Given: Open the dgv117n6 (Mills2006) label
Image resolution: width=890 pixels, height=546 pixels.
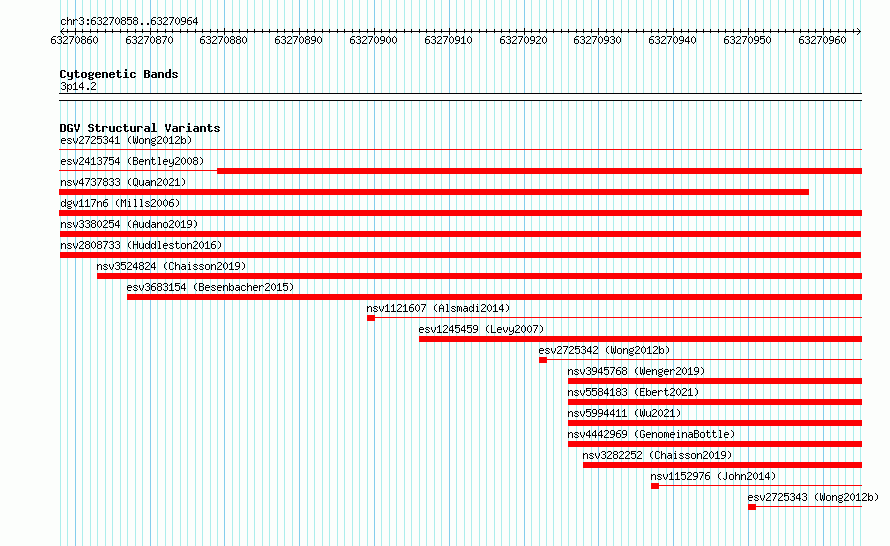Looking at the screenshot, I should tap(120, 203).
